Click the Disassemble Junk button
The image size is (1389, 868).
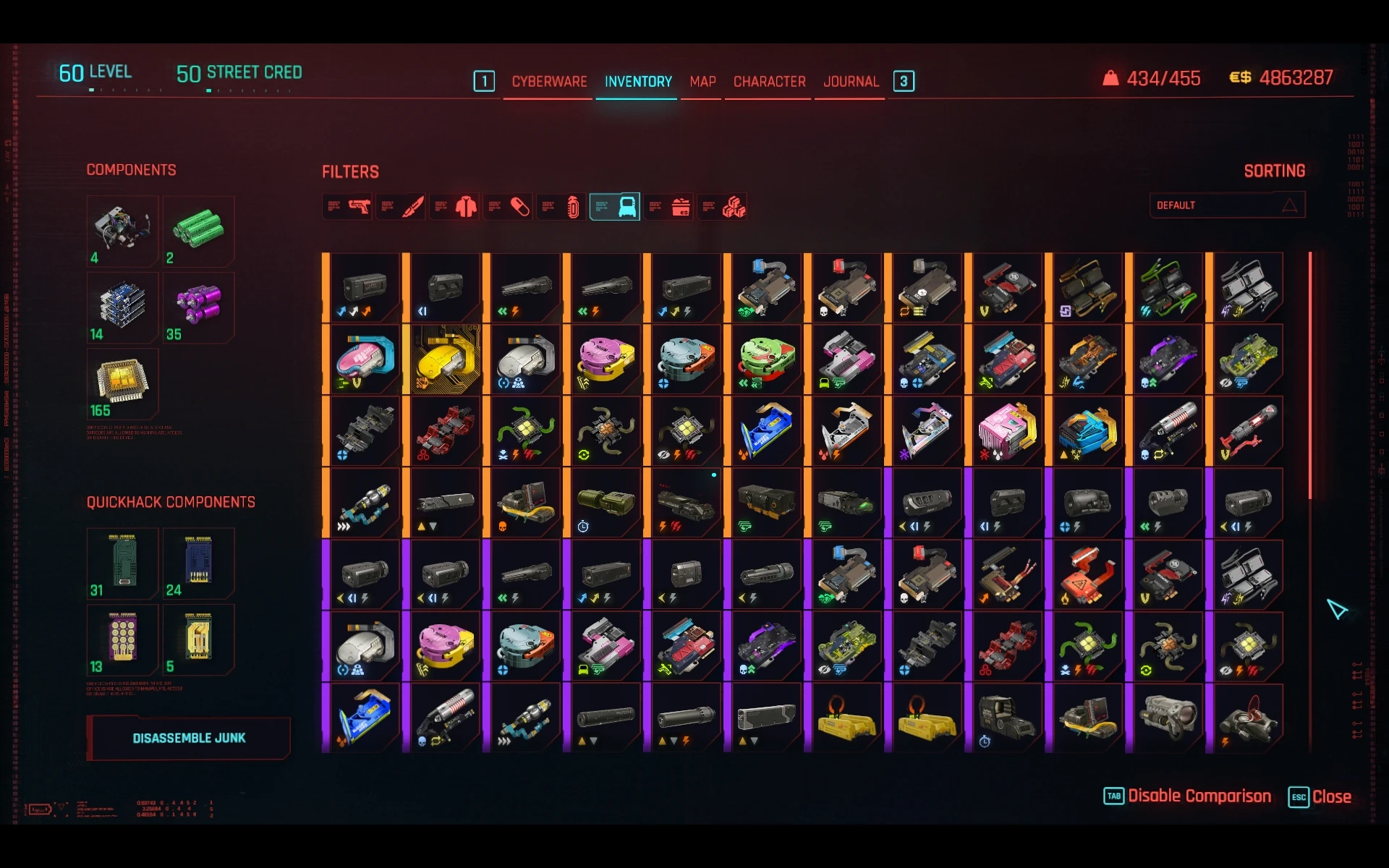[189, 738]
